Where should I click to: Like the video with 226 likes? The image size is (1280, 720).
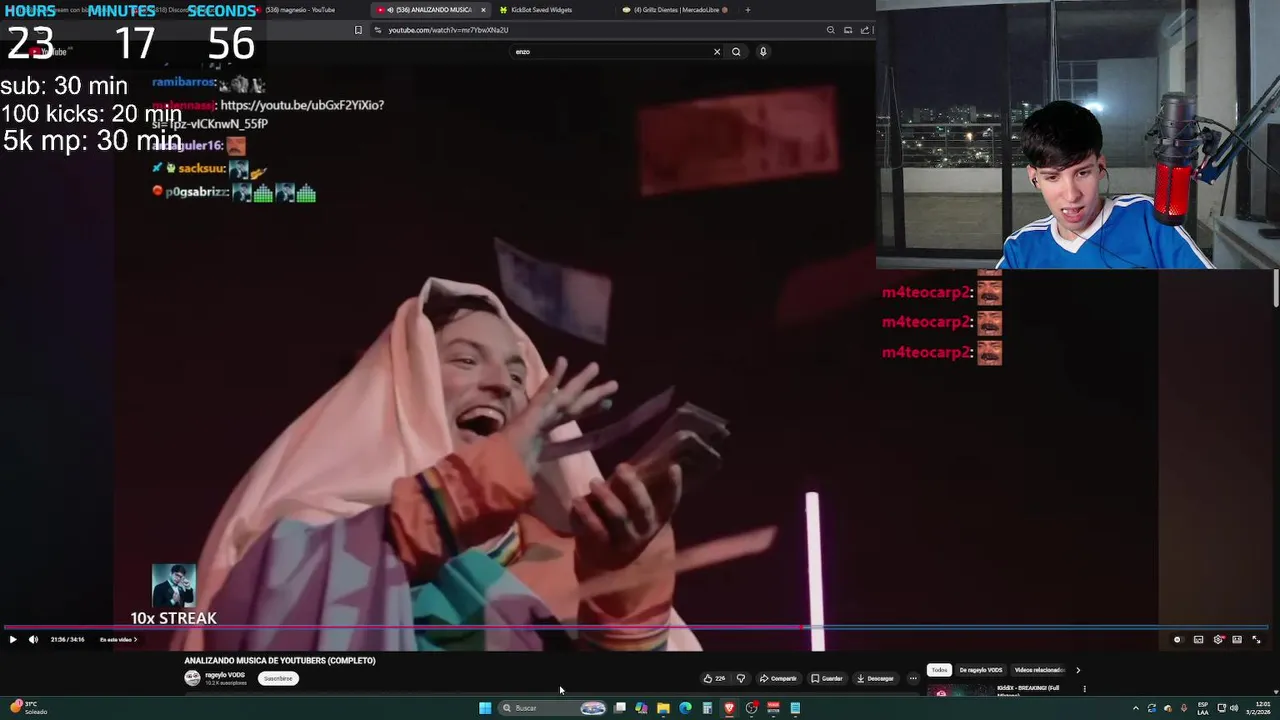point(714,678)
